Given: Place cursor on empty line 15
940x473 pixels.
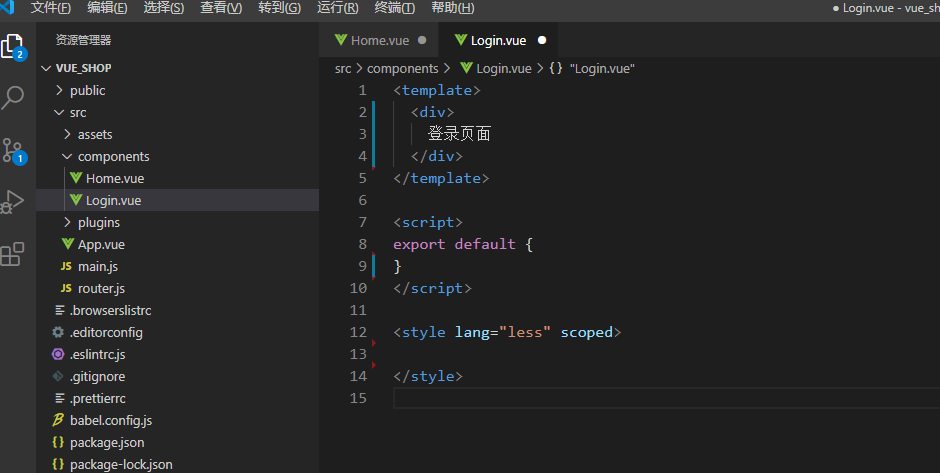Looking at the screenshot, I should (666, 398).
